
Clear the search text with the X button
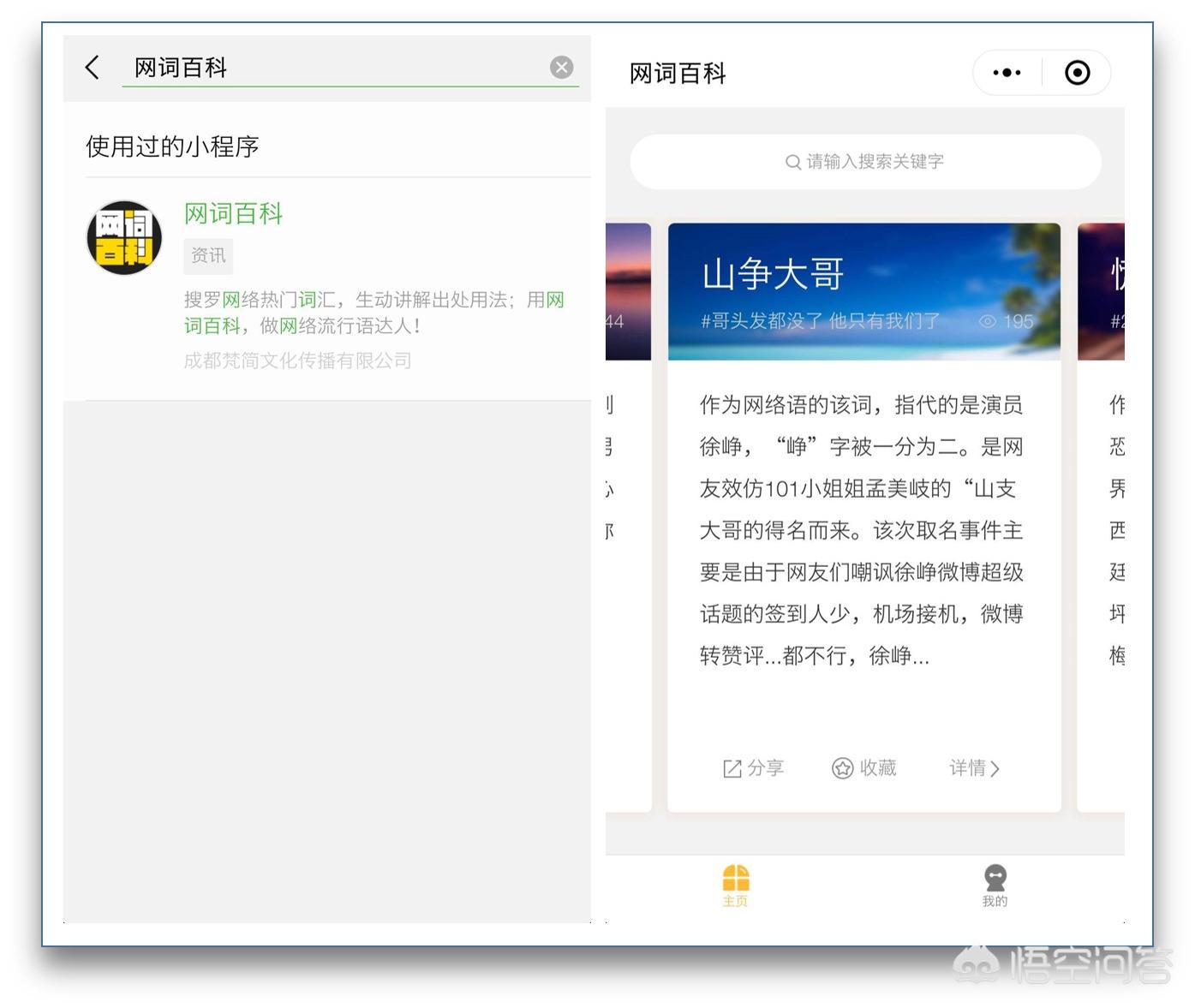[562, 68]
